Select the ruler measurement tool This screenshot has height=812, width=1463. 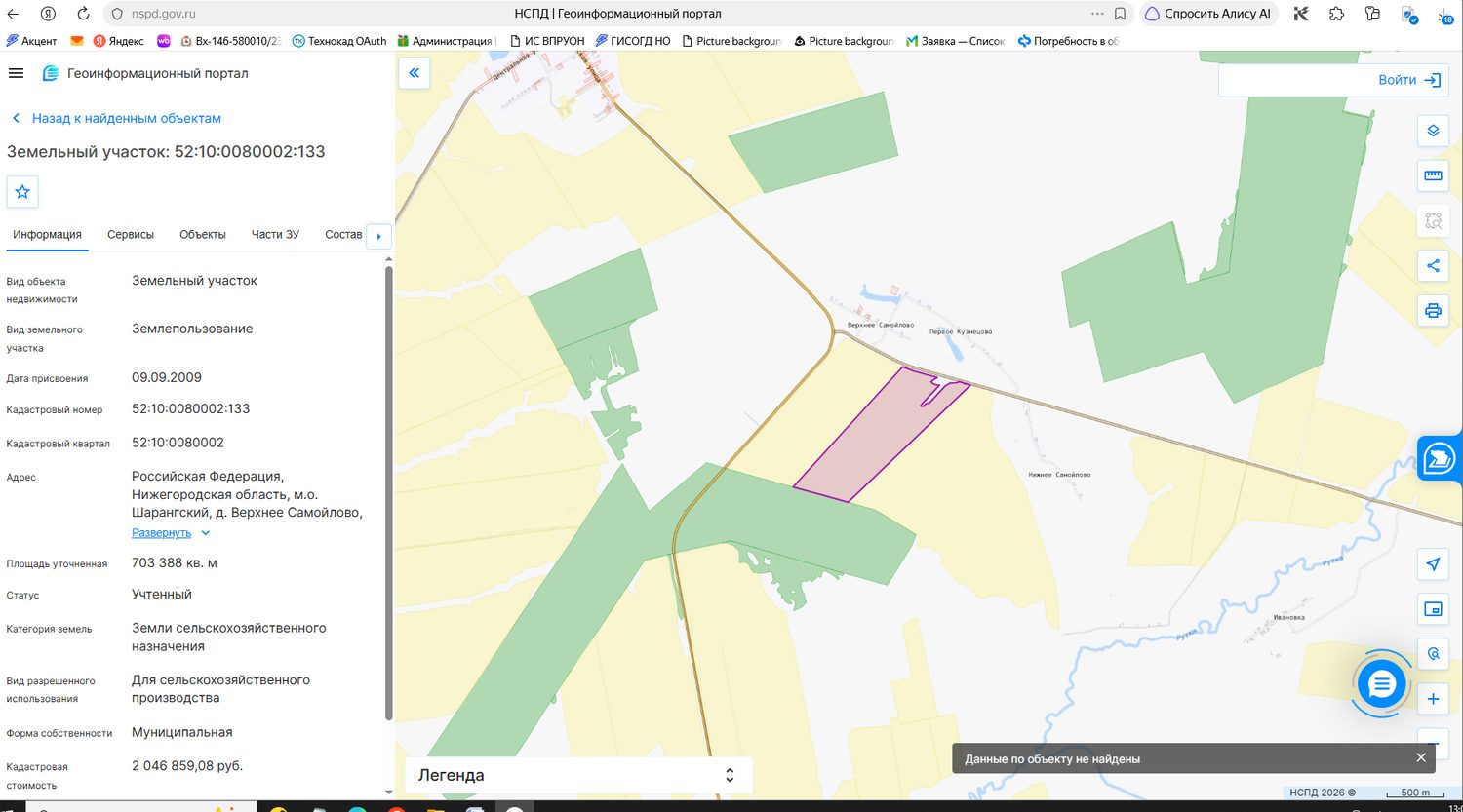tap(1433, 175)
